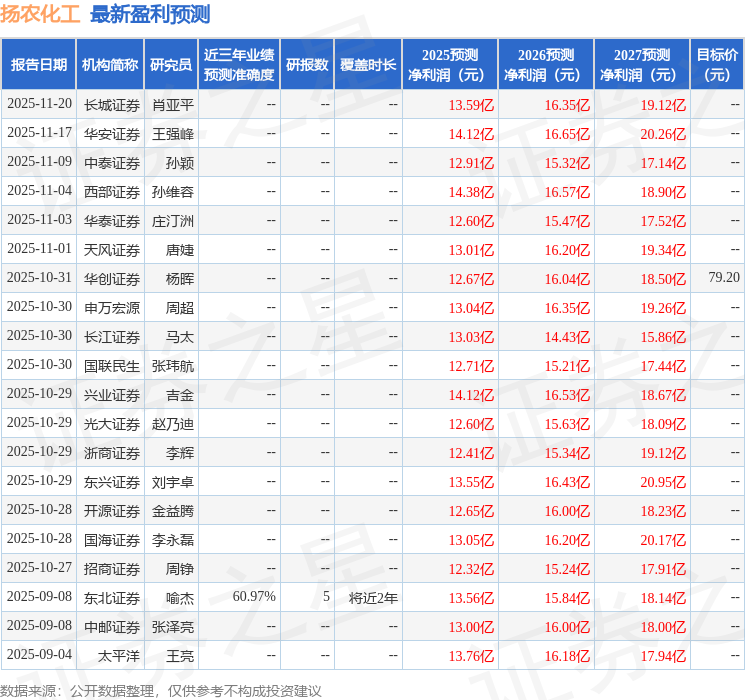
Task: Select the 东北证券 institution cell
Action: (112, 598)
